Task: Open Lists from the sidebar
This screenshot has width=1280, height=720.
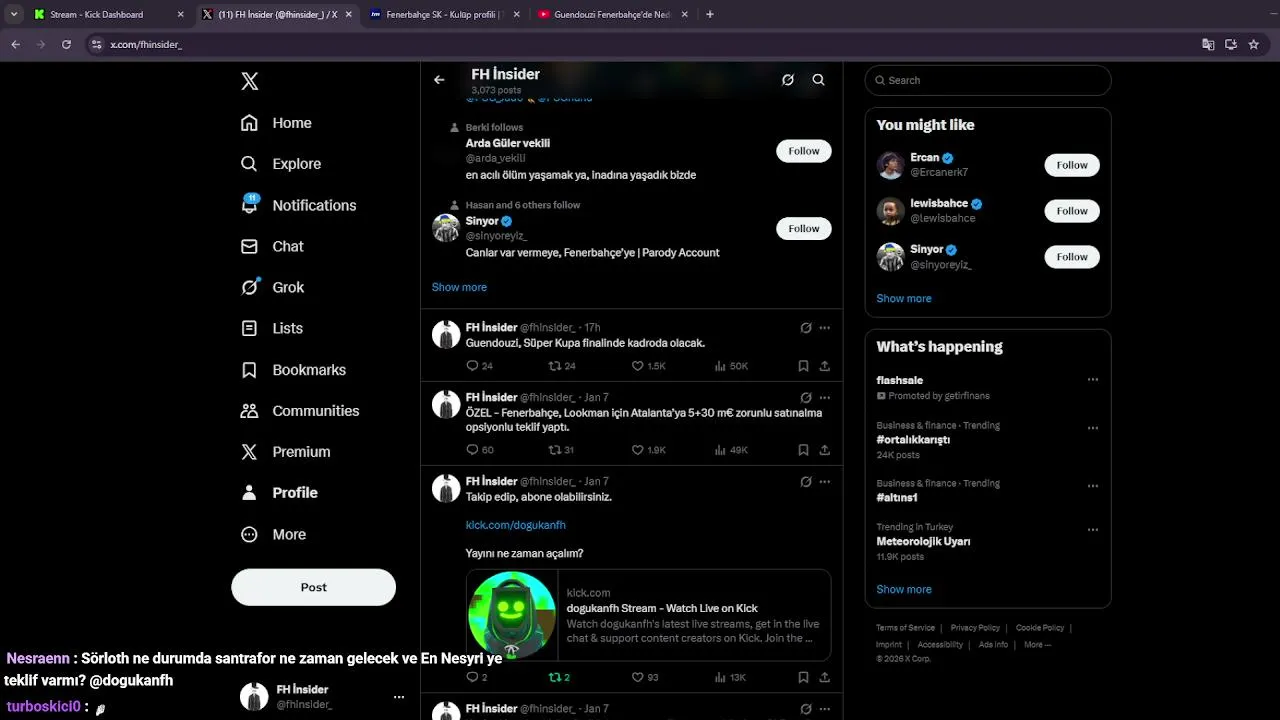Action: [272, 328]
